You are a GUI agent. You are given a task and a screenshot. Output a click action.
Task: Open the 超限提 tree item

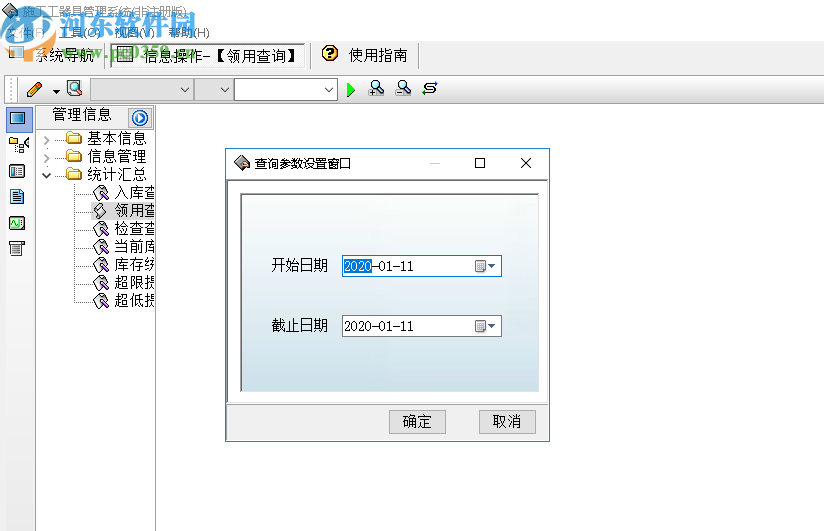135,282
